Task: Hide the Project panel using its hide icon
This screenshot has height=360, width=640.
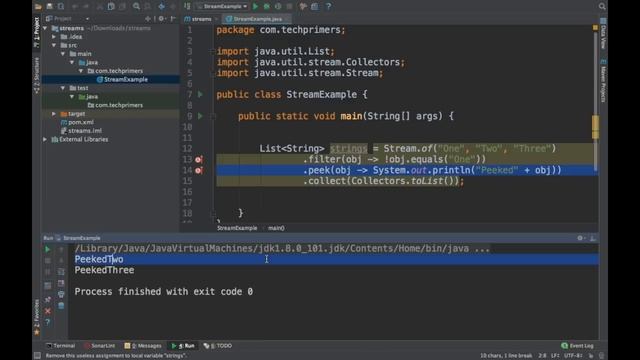Action: coord(173,19)
